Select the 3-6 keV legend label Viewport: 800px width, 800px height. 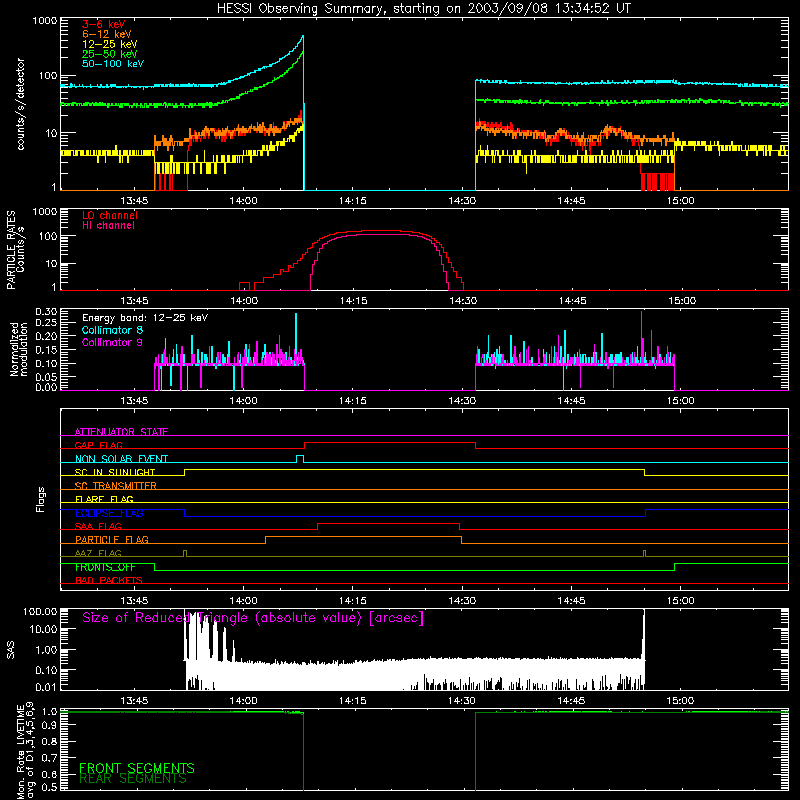pyautogui.click(x=104, y=24)
